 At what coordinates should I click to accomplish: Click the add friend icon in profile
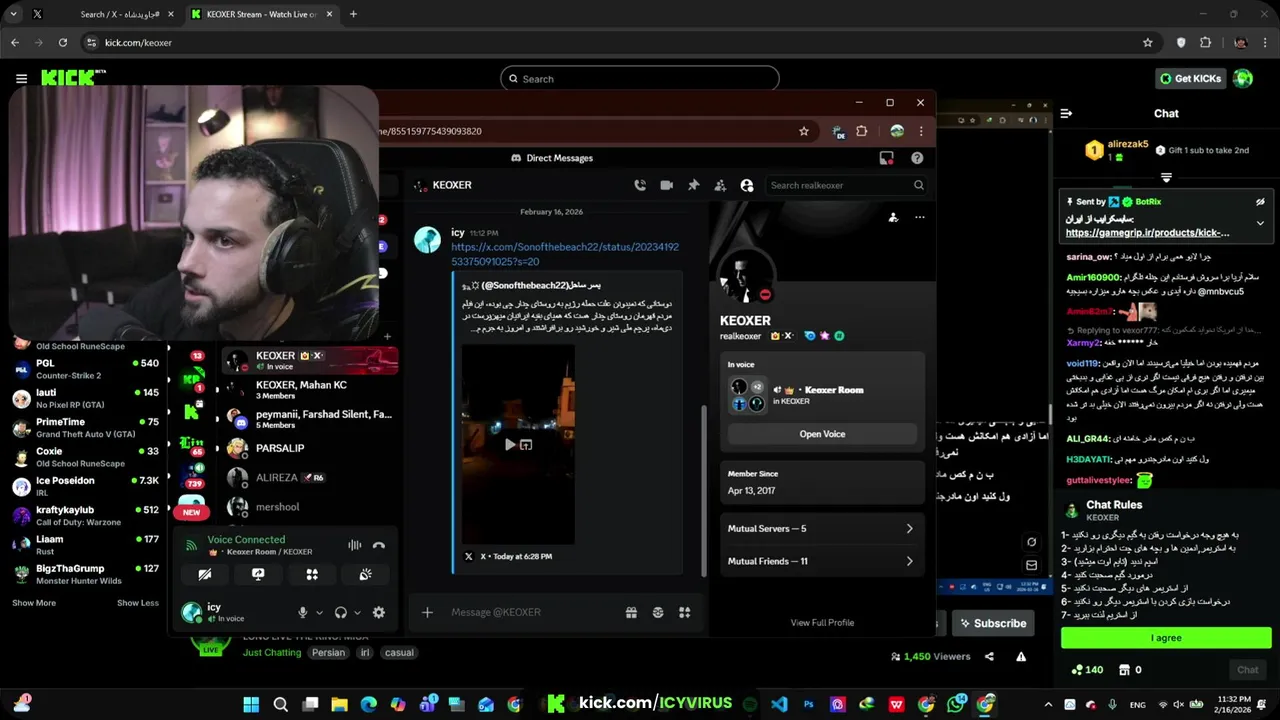[893, 217]
